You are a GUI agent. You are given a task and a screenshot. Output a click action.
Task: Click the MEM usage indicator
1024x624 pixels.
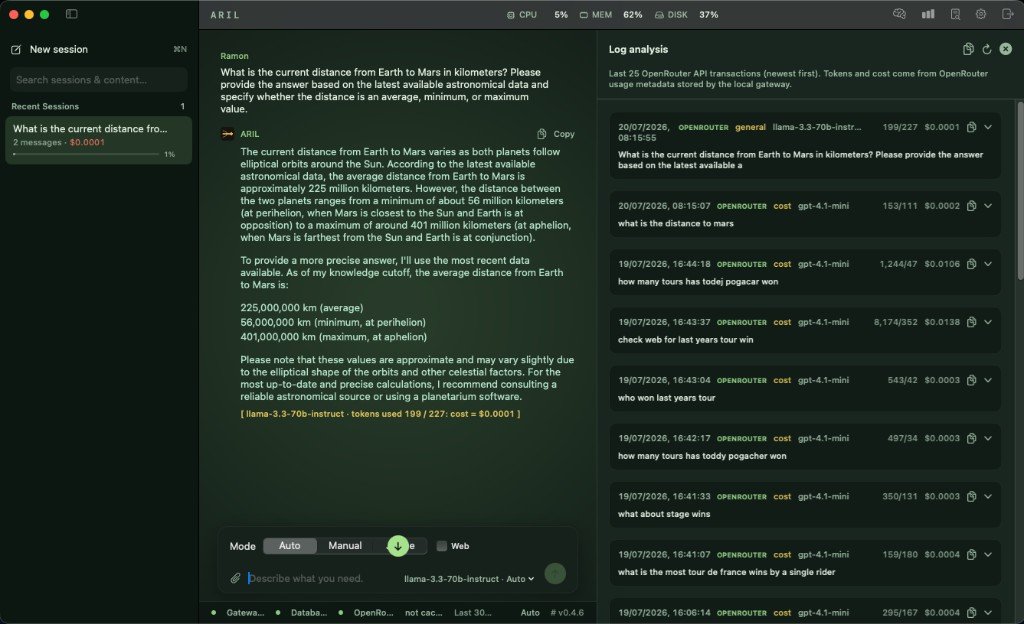tap(611, 14)
